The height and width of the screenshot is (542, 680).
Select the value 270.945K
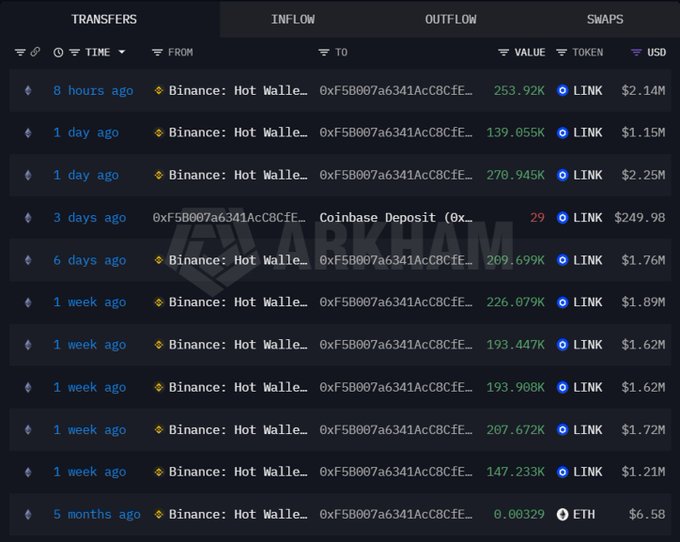tap(515, 175)
